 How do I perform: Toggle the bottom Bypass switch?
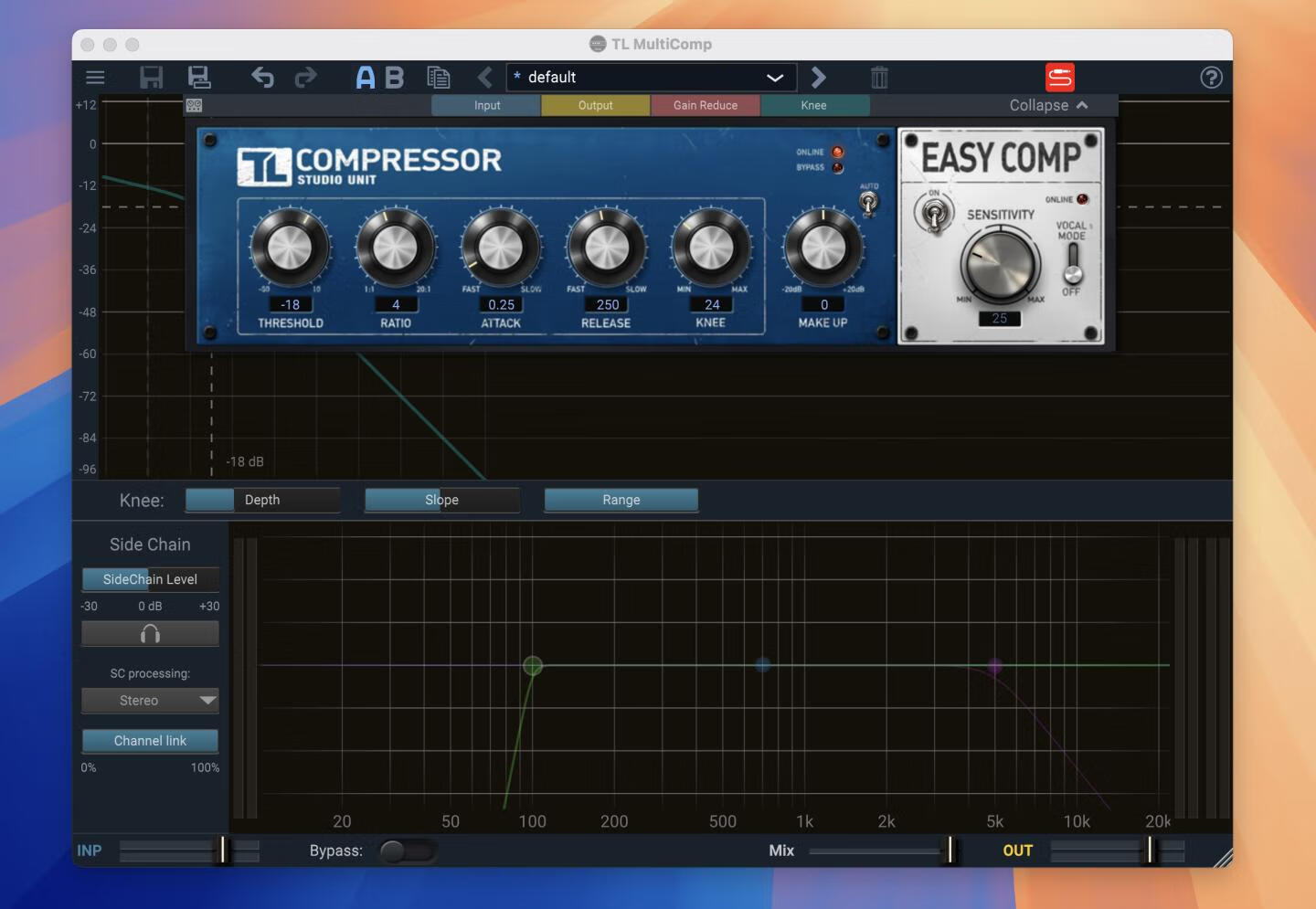click(407, 851)
